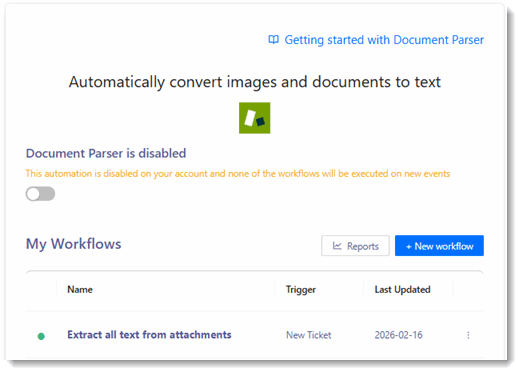Click the Document Parser is disabled heading
This screenshot has height=370, width=518.
[x=106, y=153]
